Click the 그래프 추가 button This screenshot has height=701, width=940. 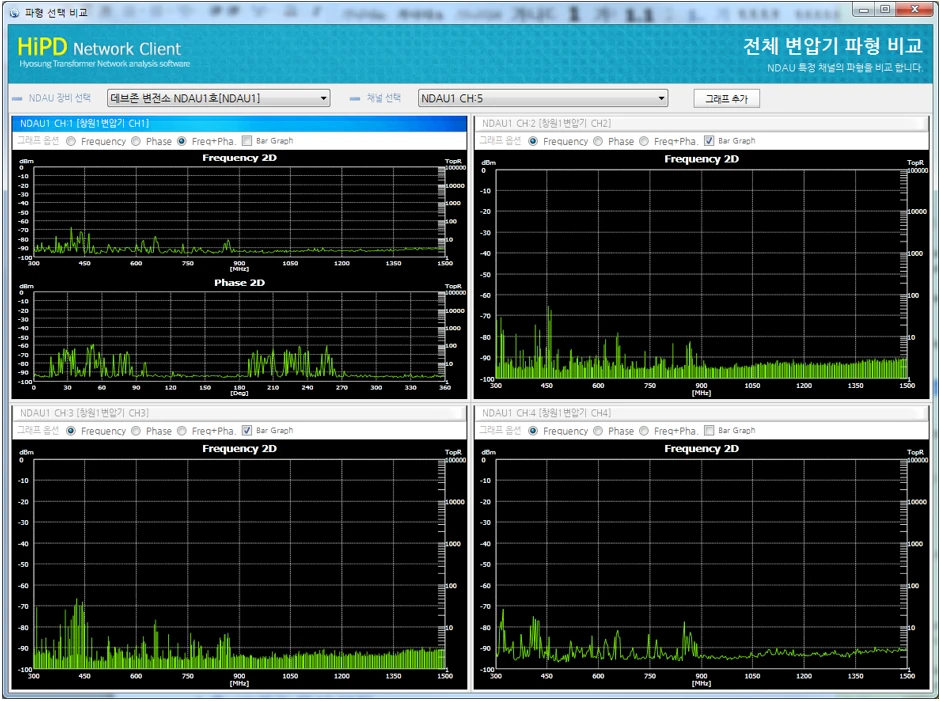click(x=727, y=98)
